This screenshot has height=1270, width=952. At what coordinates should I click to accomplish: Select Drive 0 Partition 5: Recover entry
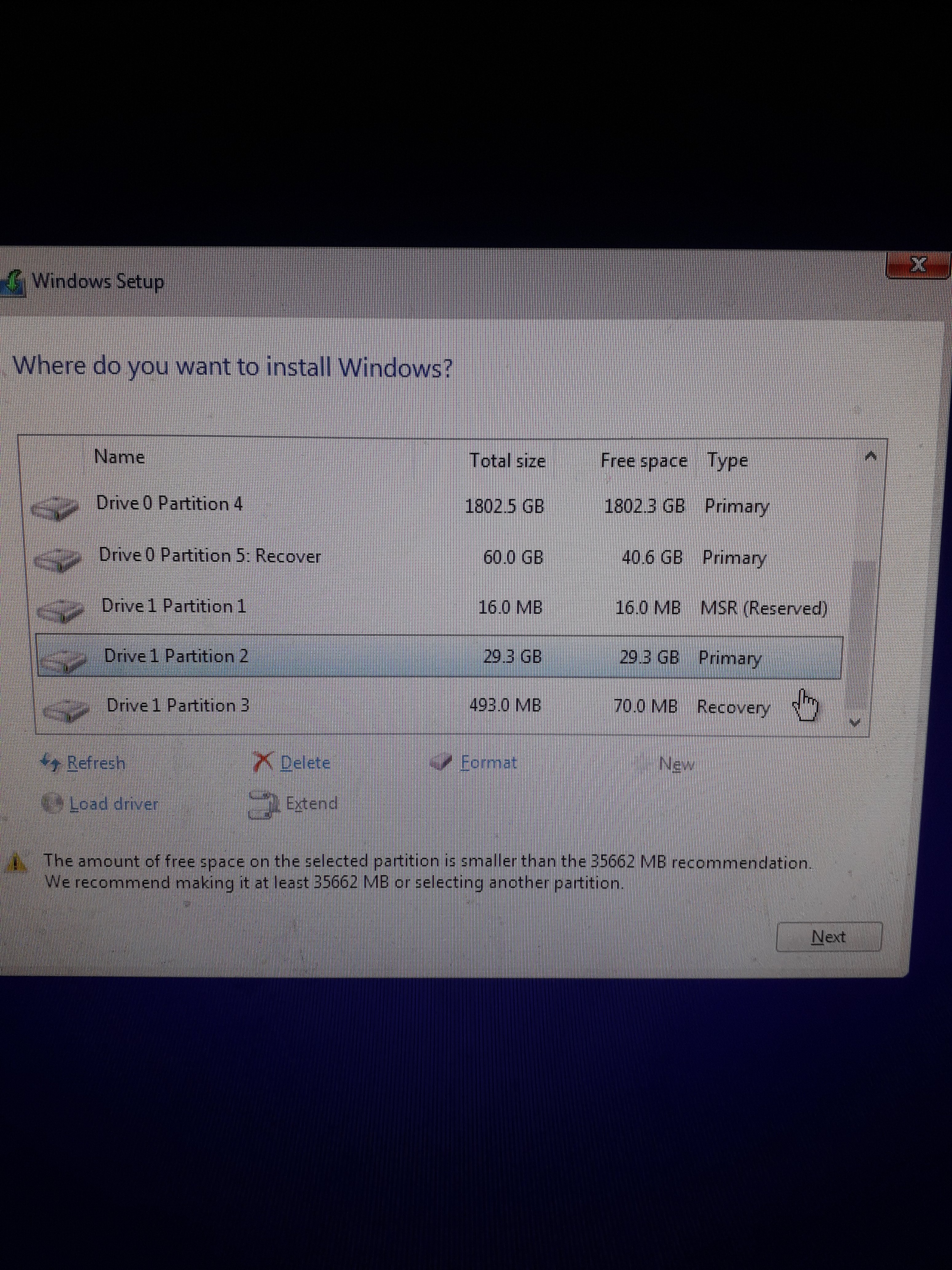[210, 556]
